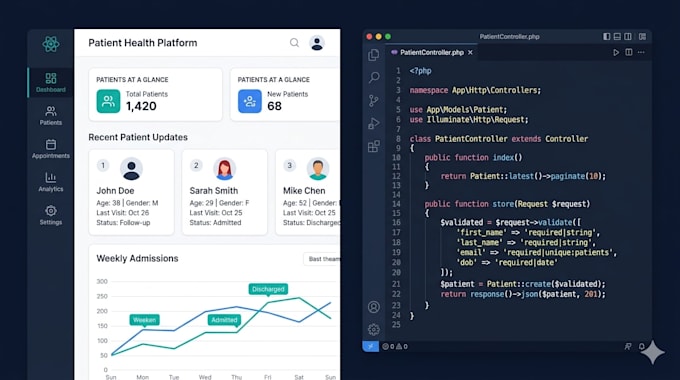Open Mike Chen patient card name
The image size is (680, 380).
[x=304, y=190]
